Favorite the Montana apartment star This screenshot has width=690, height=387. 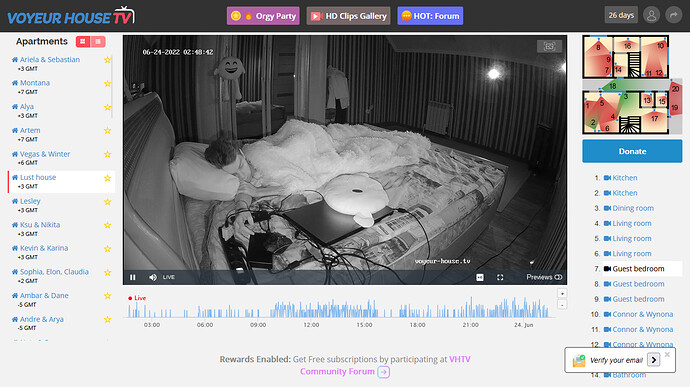pos(107,84)
